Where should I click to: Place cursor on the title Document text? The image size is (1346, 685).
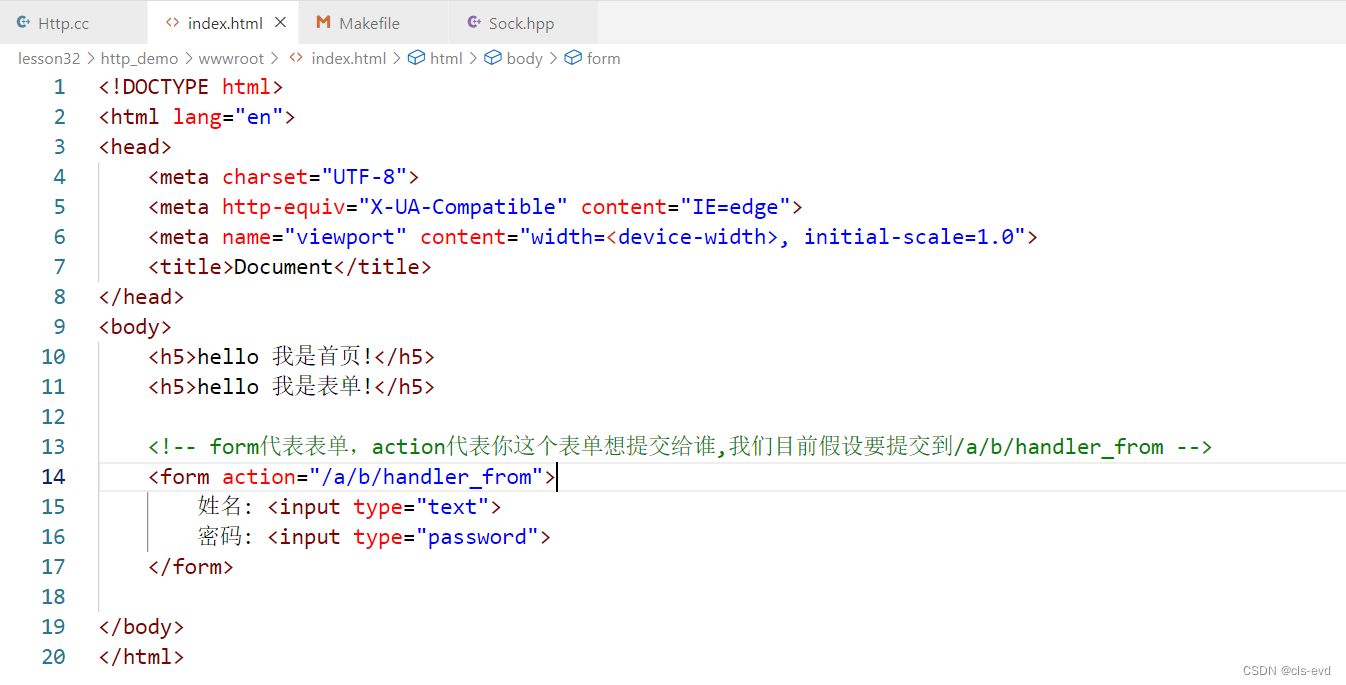point(283,267)
